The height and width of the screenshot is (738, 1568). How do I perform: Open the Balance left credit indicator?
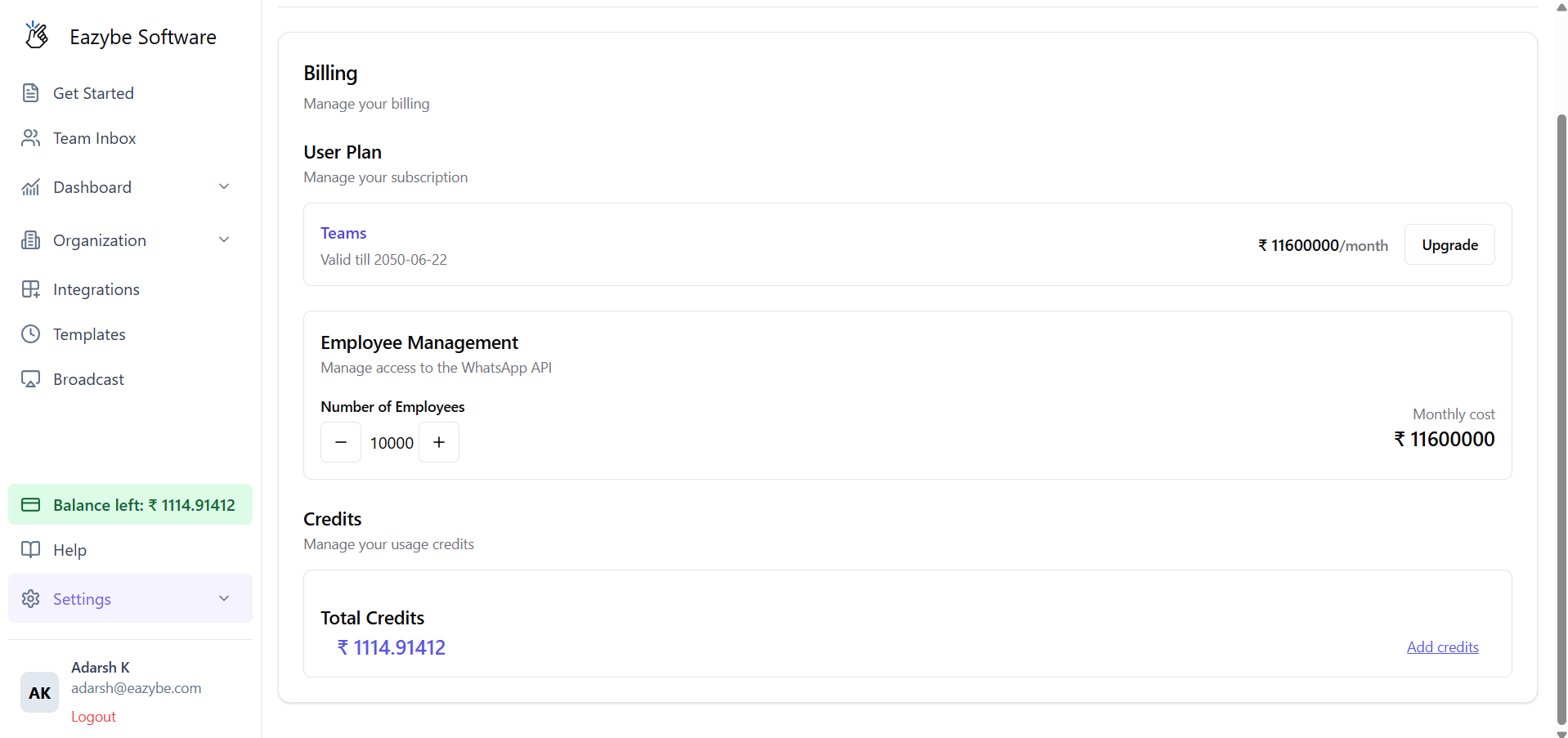point(130,504)
